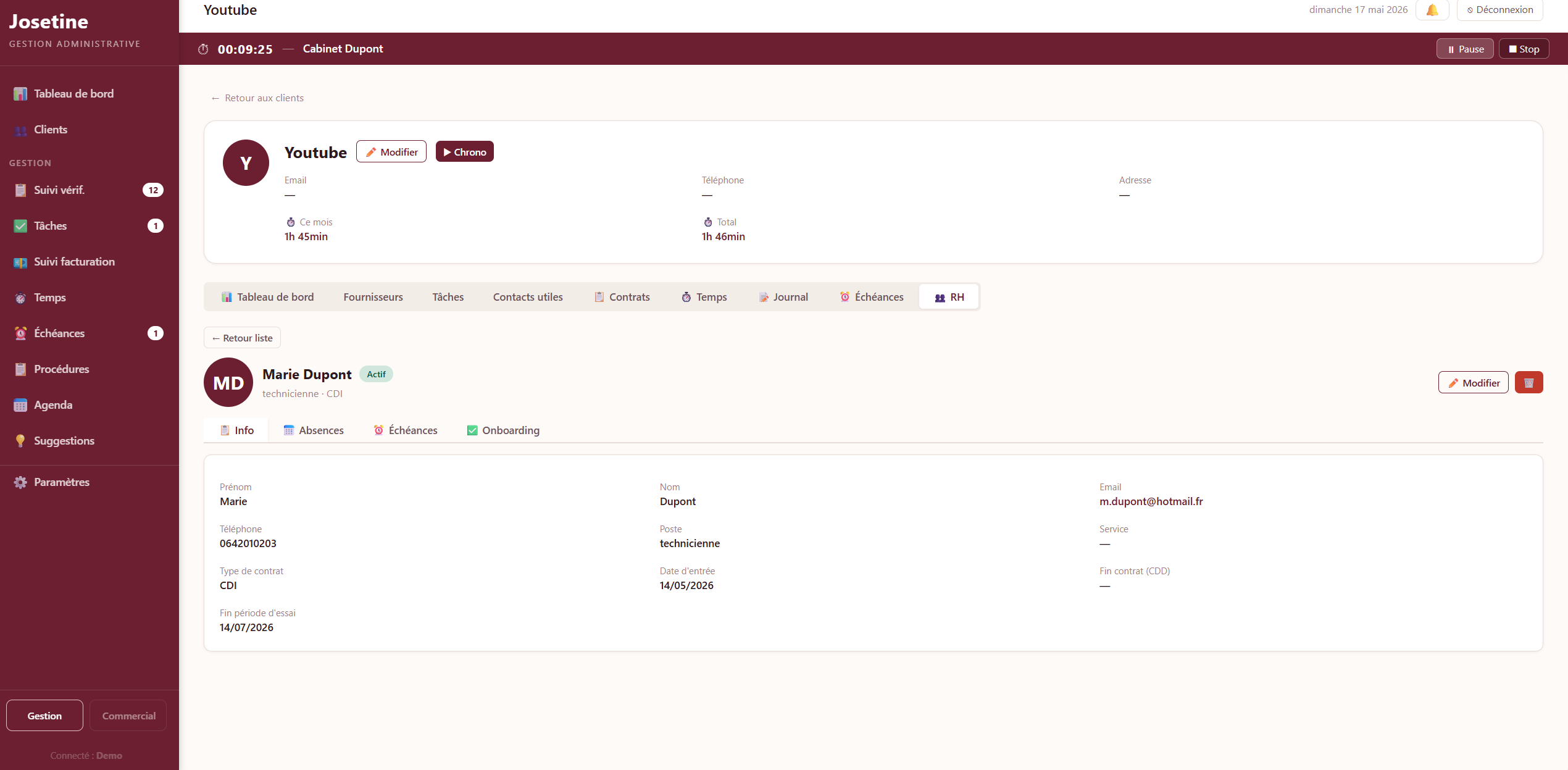
Task: Open the Contrats tab
Action: click(622, 296)
